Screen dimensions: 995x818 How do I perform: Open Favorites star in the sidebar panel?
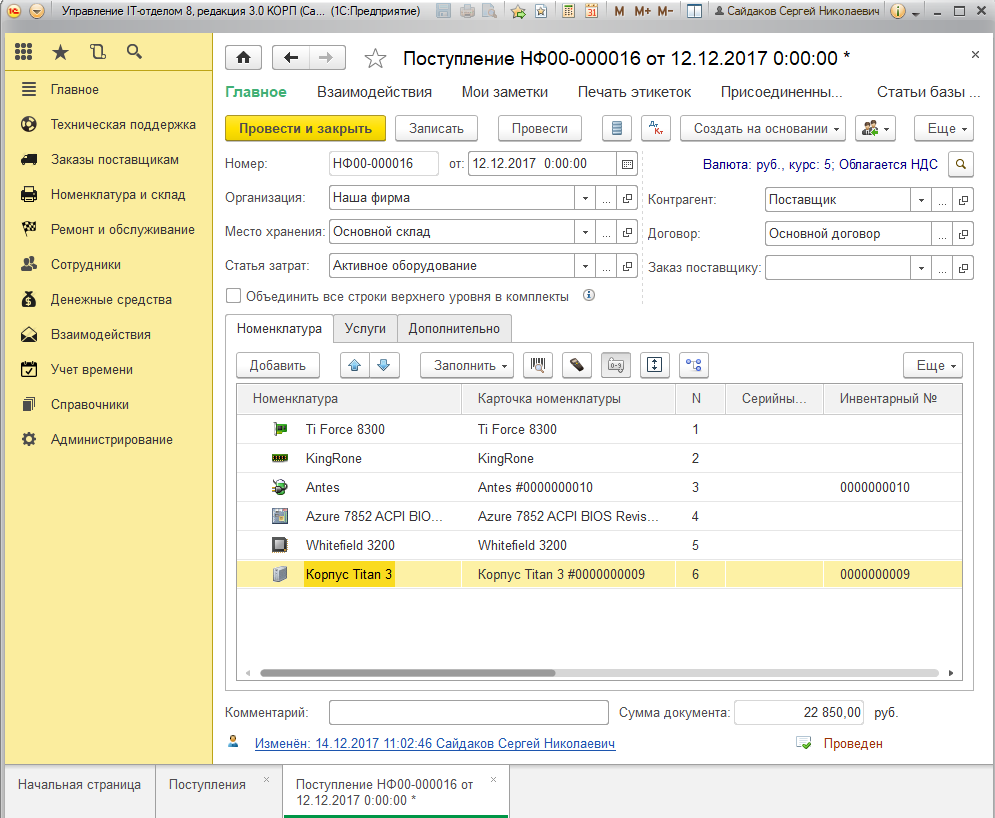coord(60,52)
